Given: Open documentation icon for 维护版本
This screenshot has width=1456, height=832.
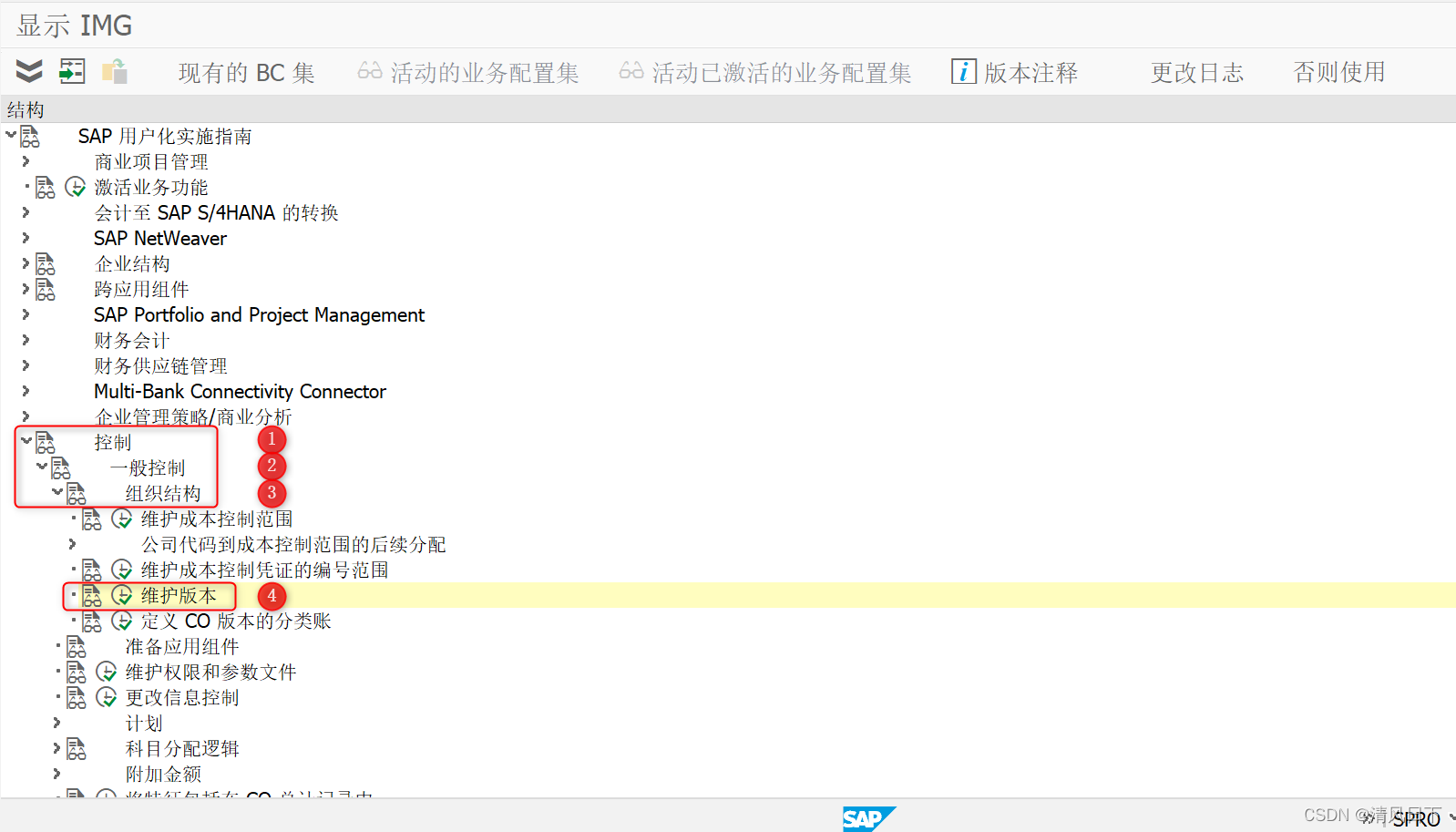Looking at the screenshot, I should click(x=92, y=596).
